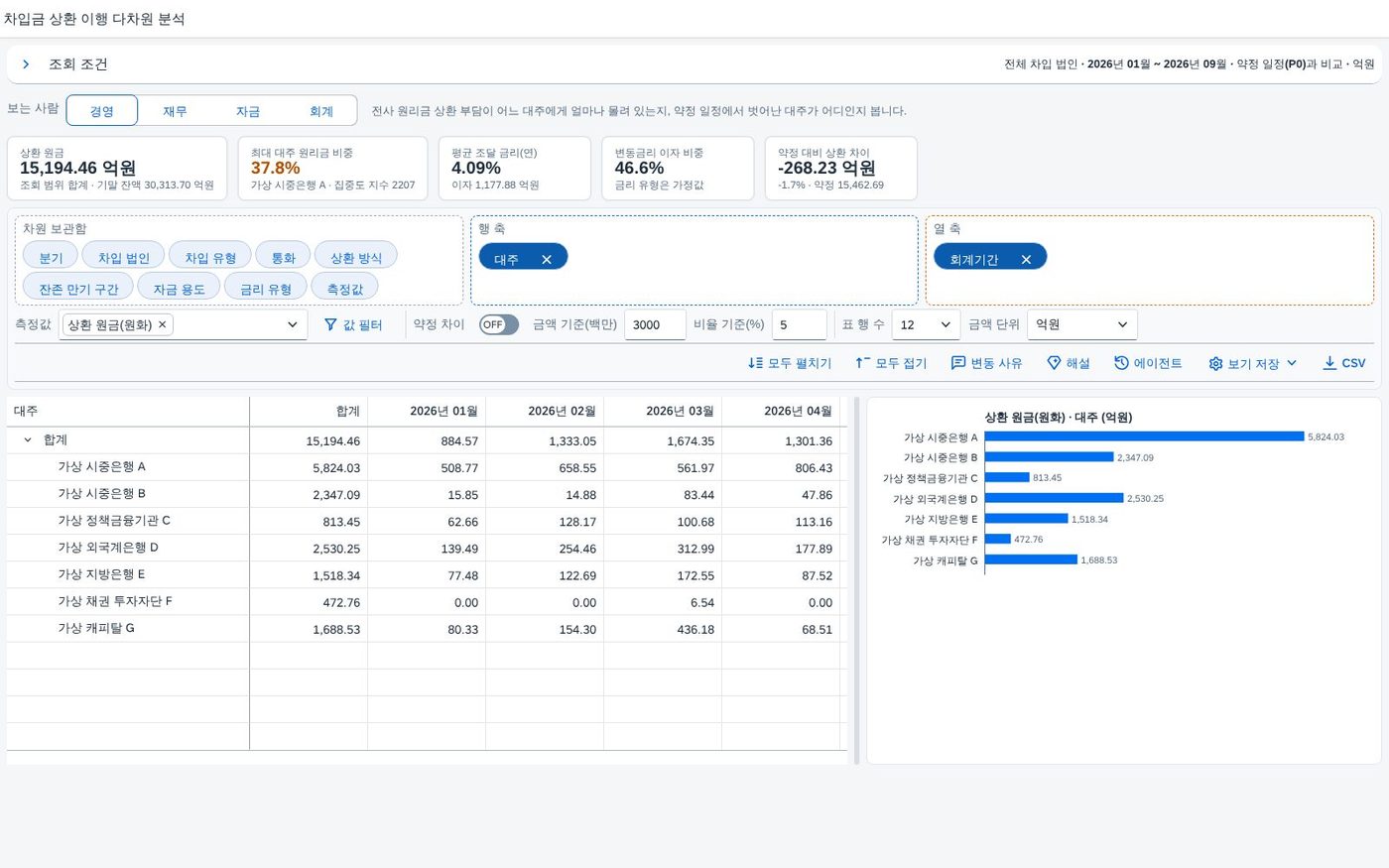Select the 가상 캐피탈 G table row label
This screenshot has width=1389, height=868.
point(96,629)
